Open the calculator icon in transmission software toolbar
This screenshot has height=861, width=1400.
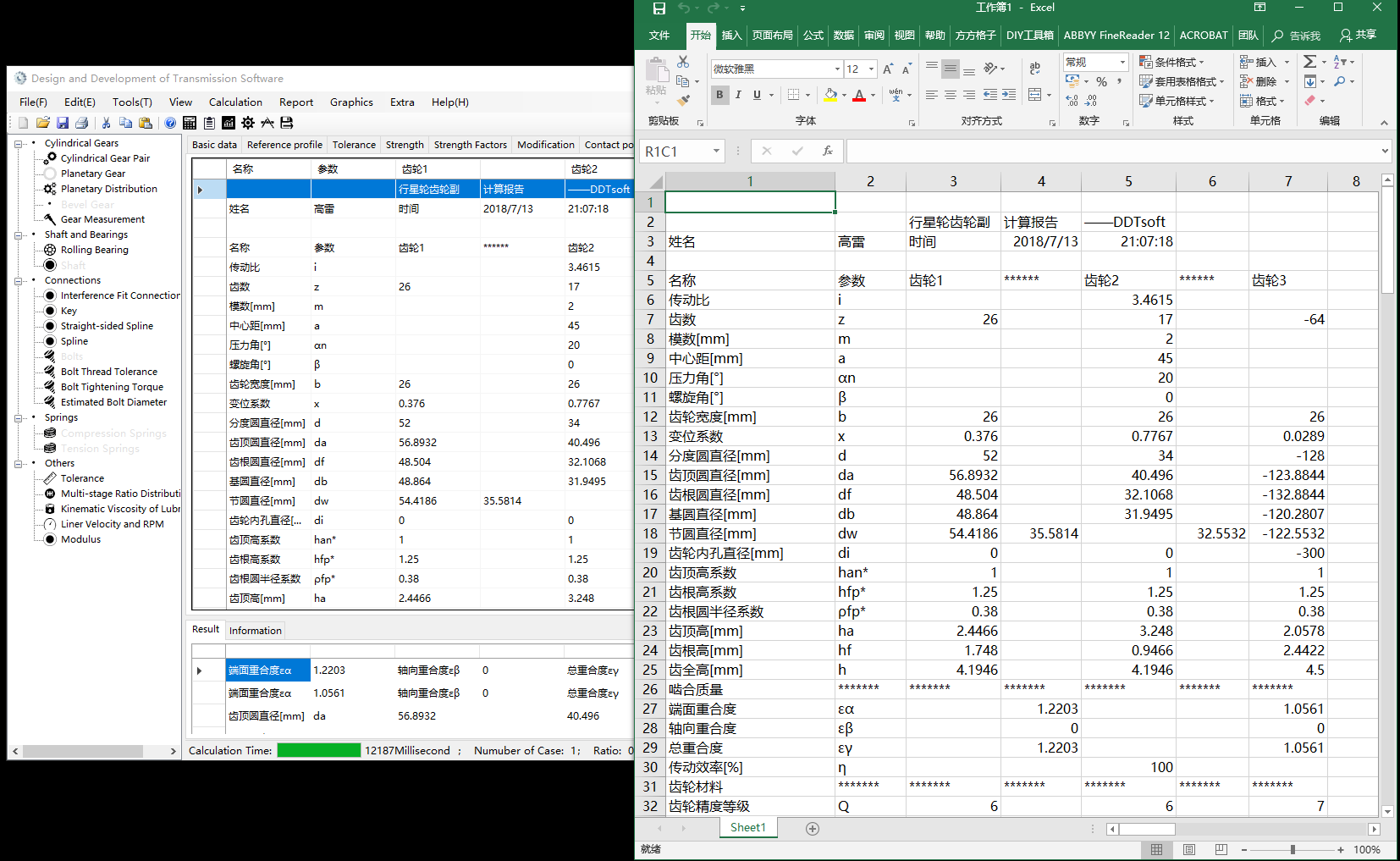tap(190, 123)
